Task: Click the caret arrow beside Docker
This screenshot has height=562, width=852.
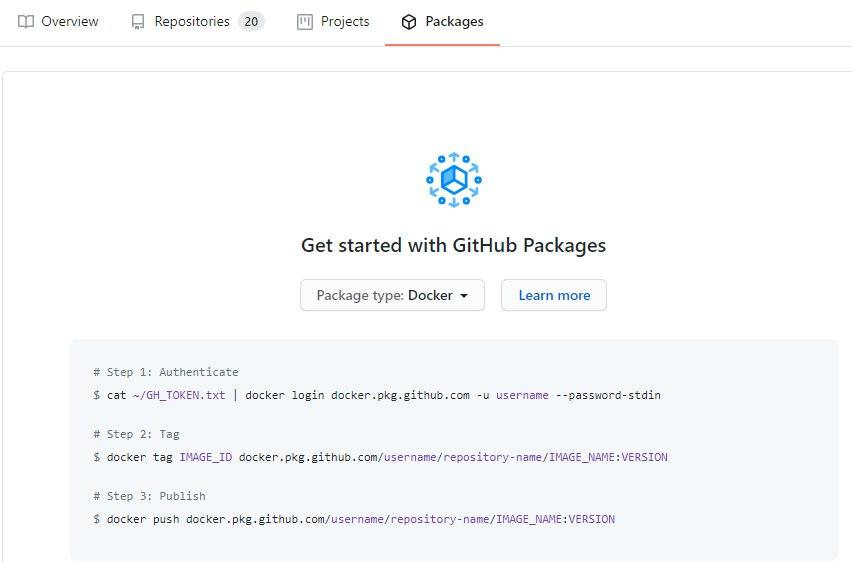Action: click(464, 296)
